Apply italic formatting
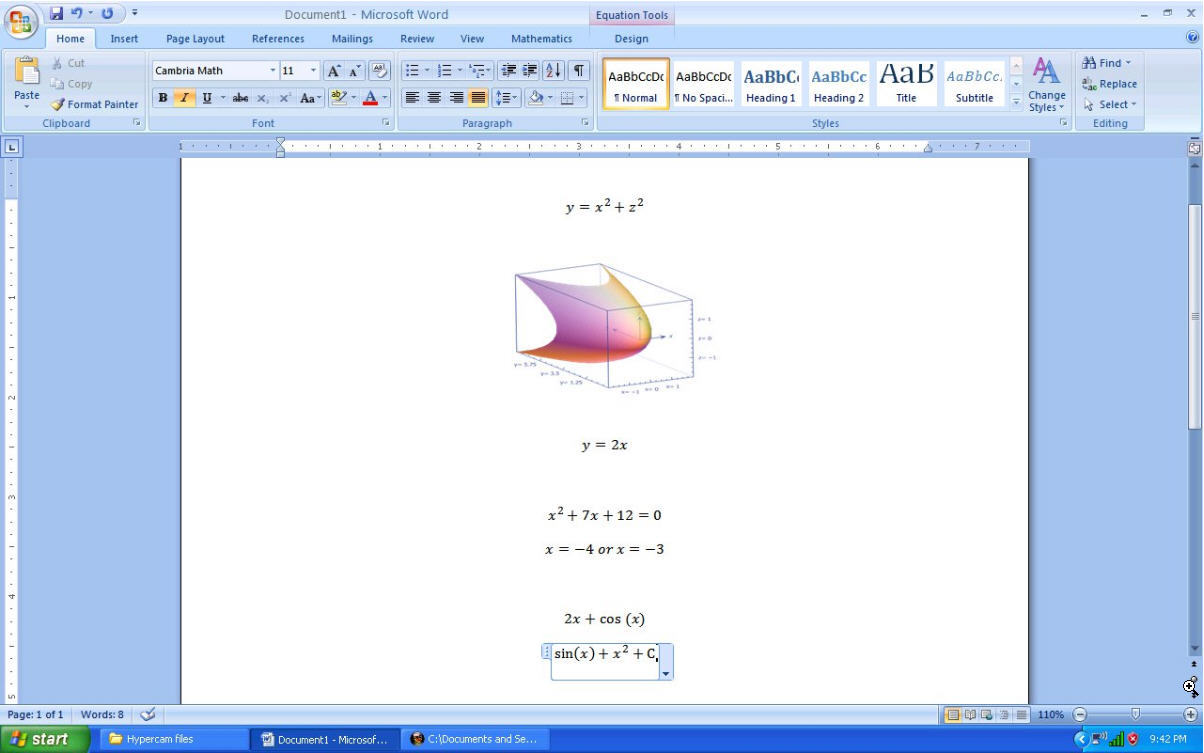The image size is (1204, 753). click(182, 98)
